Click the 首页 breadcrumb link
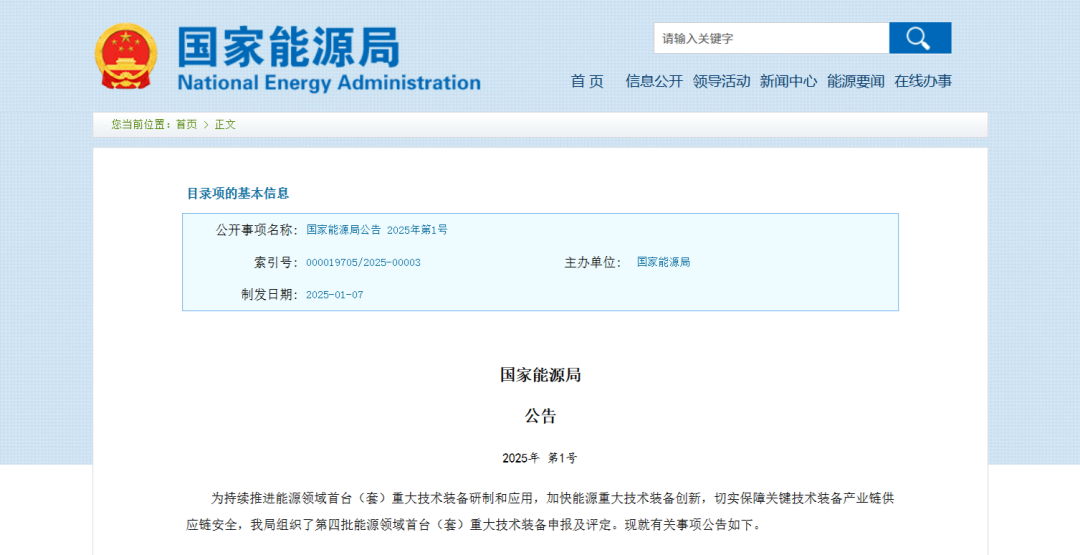This screenshot has height=555, width=1080. [x=186, y=125]
